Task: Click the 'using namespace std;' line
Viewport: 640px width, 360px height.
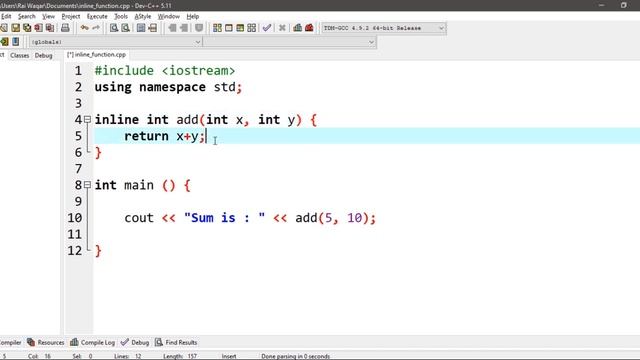Action: (x=168, y=87)
